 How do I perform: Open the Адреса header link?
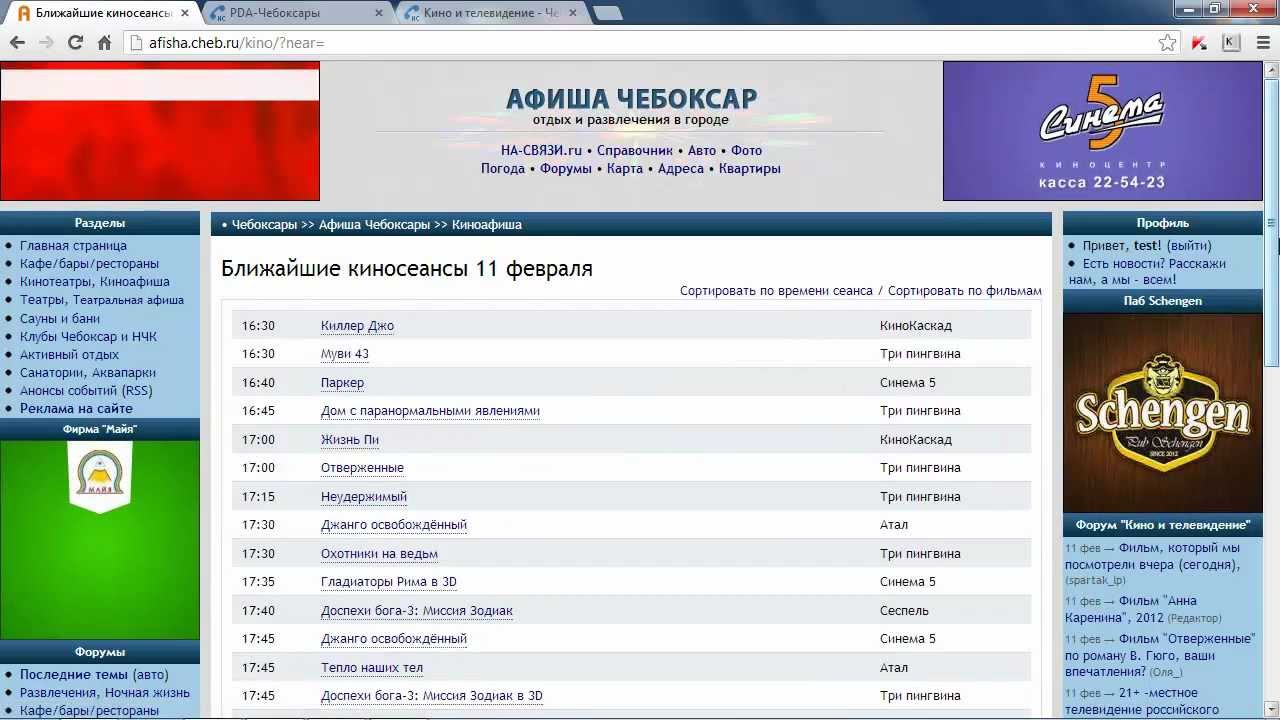(x=681, y=169)
